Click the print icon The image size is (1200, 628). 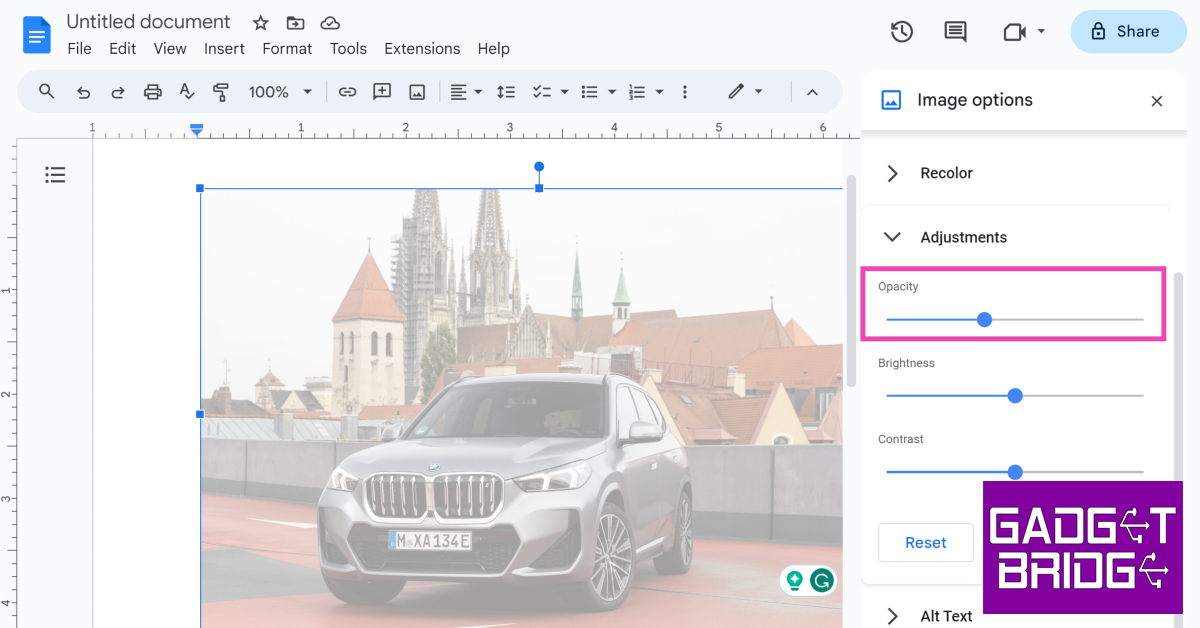click(x=152, y=92)
